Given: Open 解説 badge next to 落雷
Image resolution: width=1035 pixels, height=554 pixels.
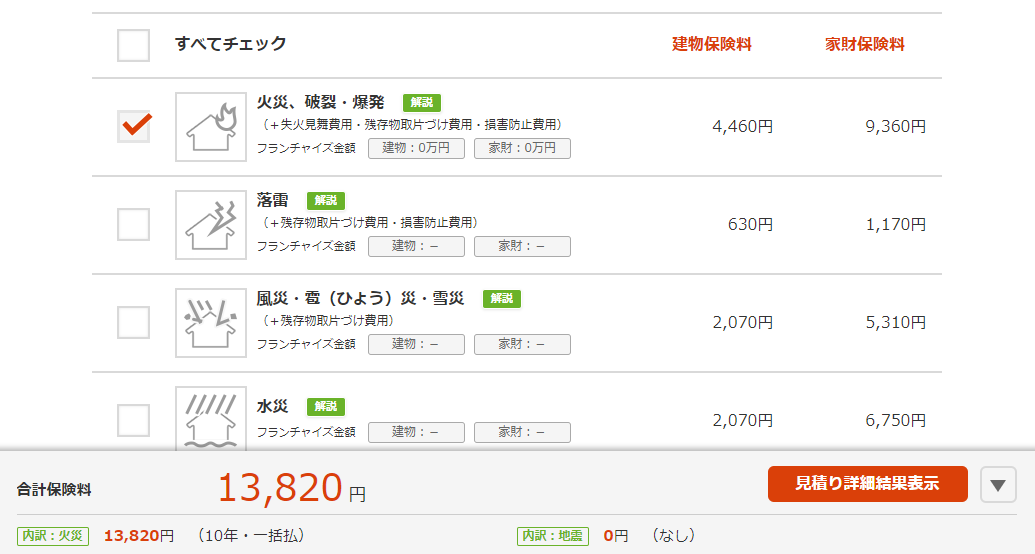Looking at the screenshot, I should pos(325,200).
